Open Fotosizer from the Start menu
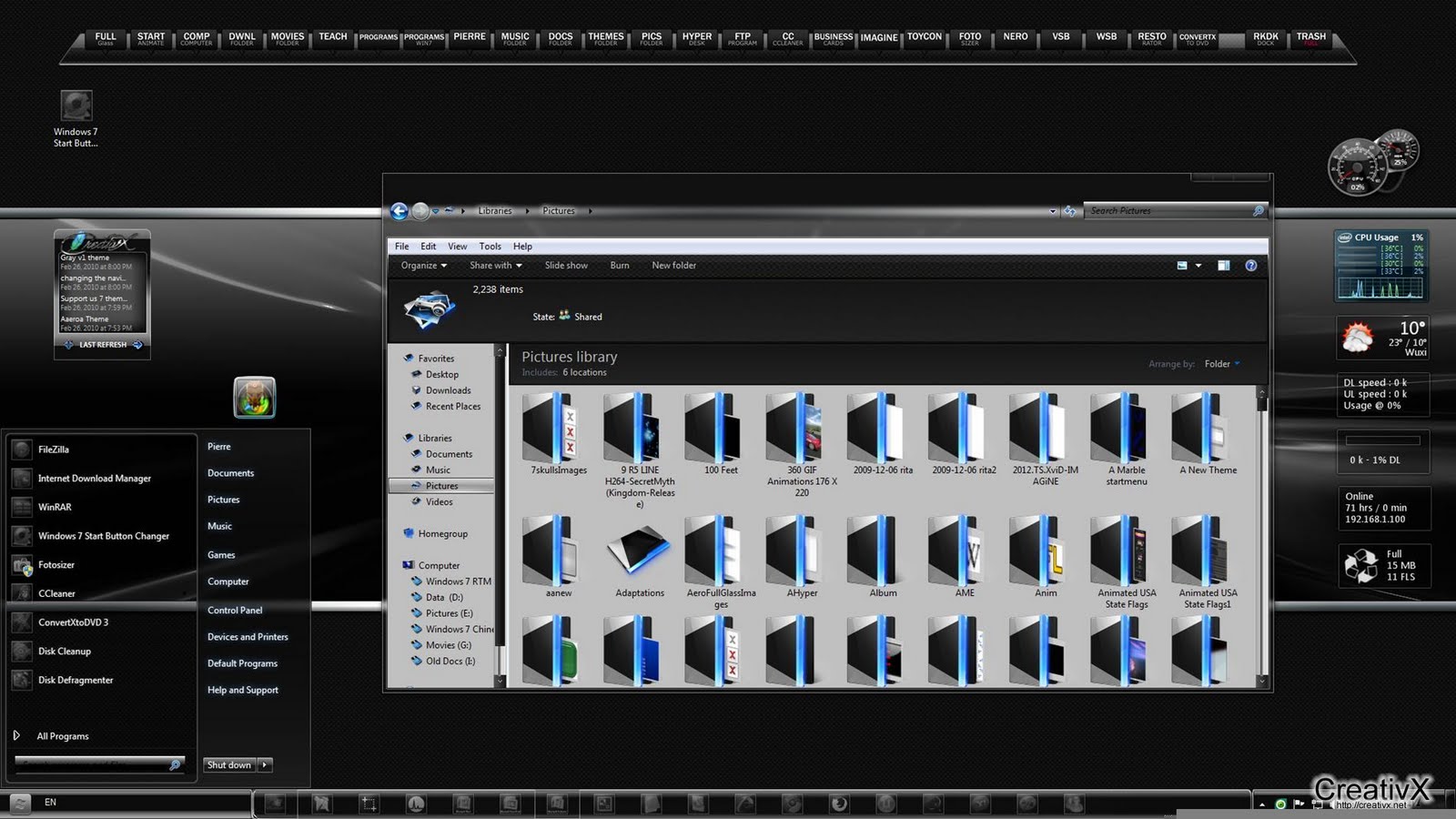1456x819 pixels. click(56, 565)
